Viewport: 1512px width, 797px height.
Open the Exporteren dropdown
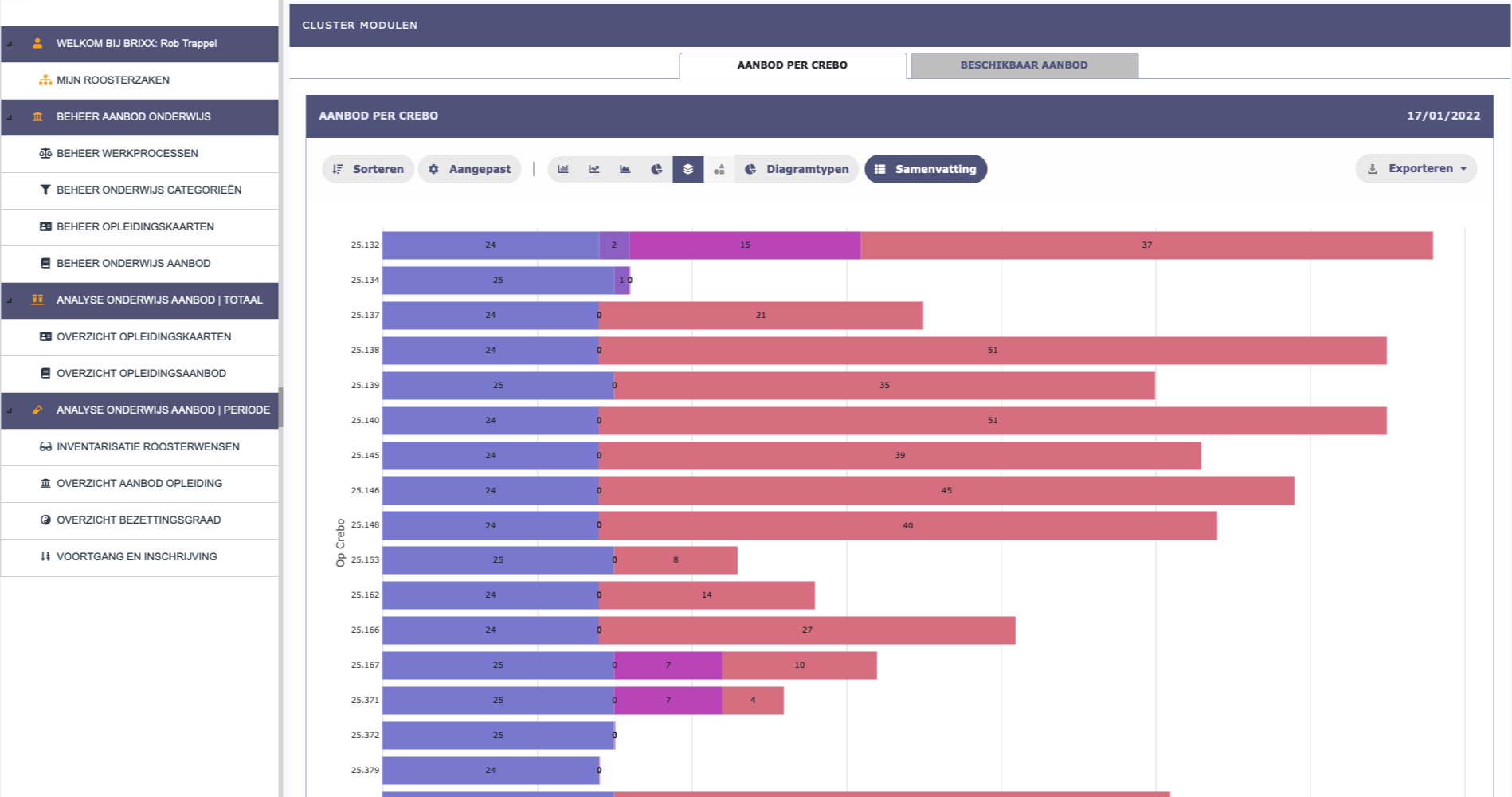point(1416,169)
